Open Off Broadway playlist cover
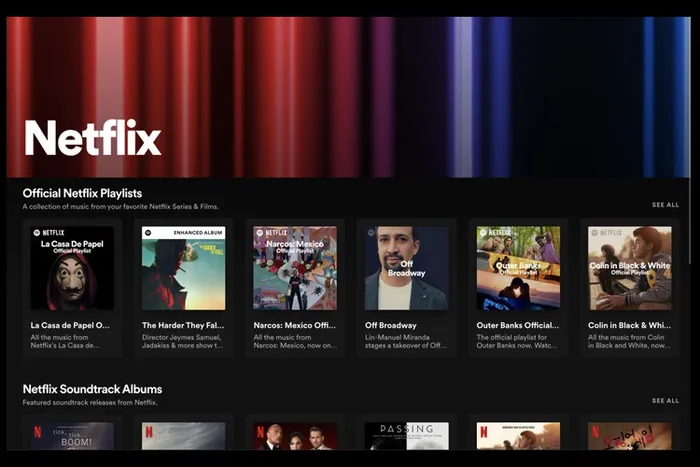The width and height of the screenshot is (700, 467). (407, 268)
